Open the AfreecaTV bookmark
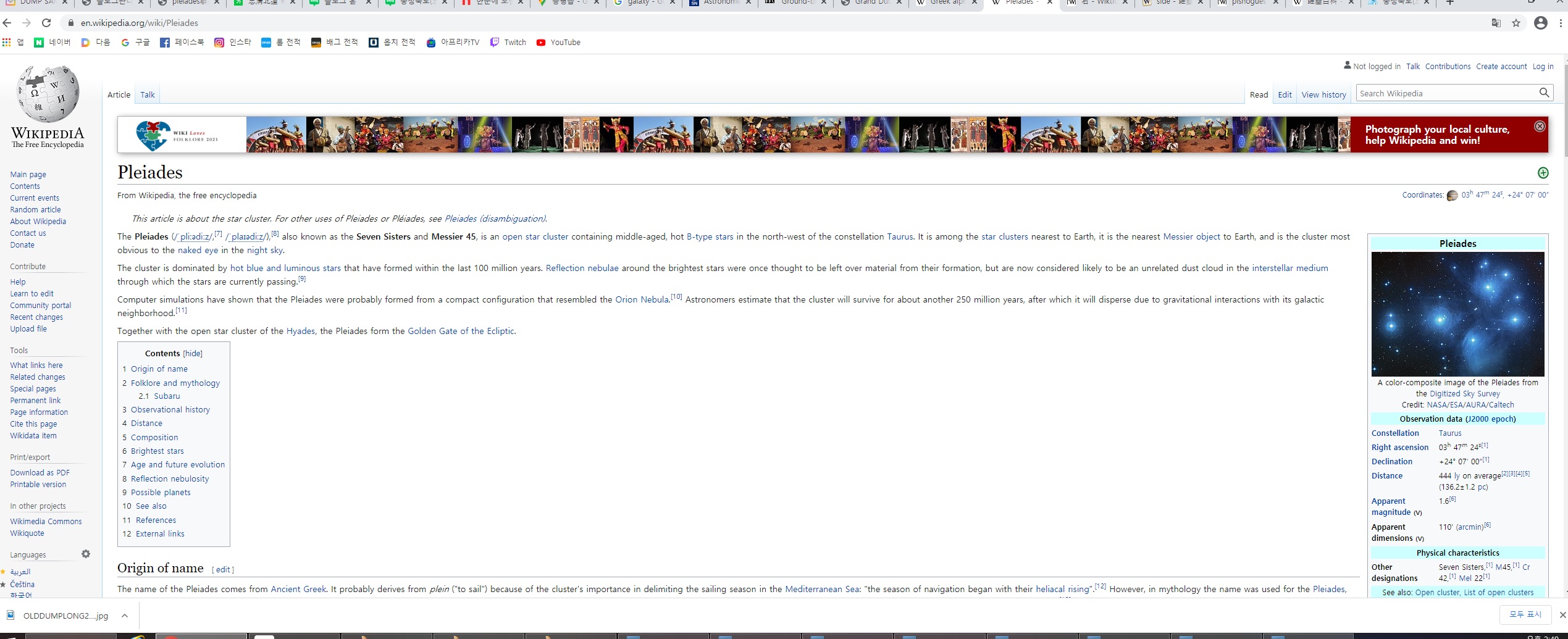The height and width of the screenshot is (639, 1568). 453,42
